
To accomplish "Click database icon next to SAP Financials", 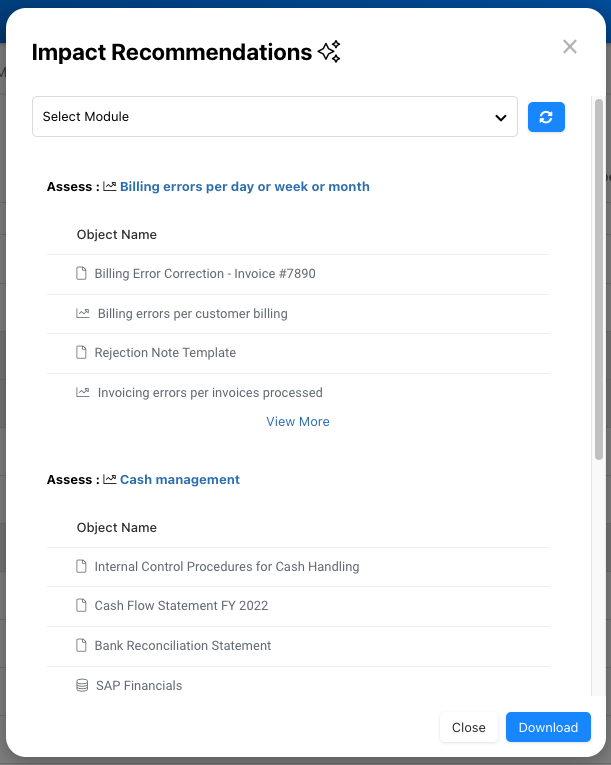I will pyautogui.click(x=82, y=685).
